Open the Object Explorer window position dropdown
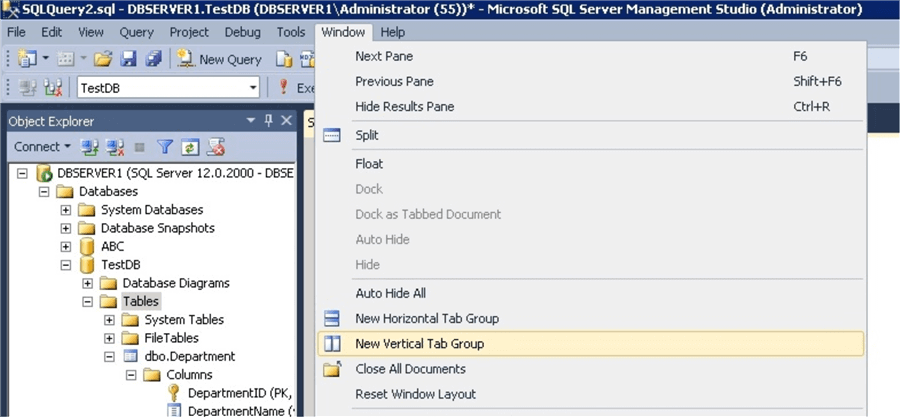This screenshot has width=900, height=417. (250, 121)
